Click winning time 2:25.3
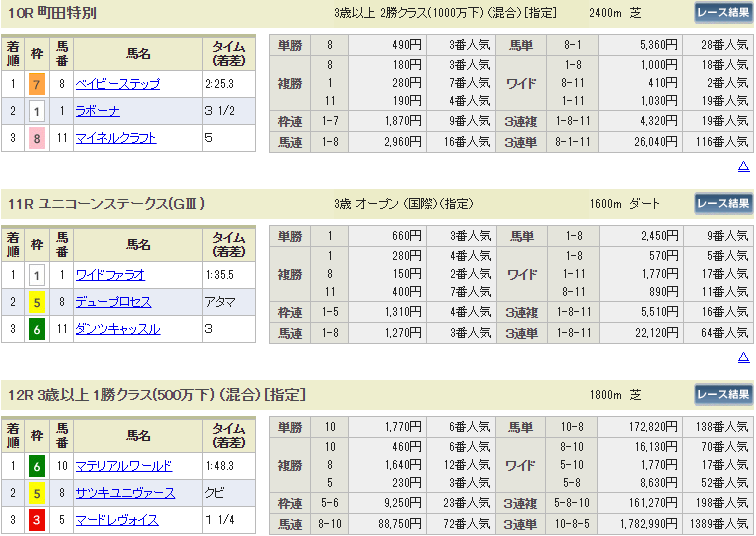Screen dimensions: 756x536 [219, 84]
